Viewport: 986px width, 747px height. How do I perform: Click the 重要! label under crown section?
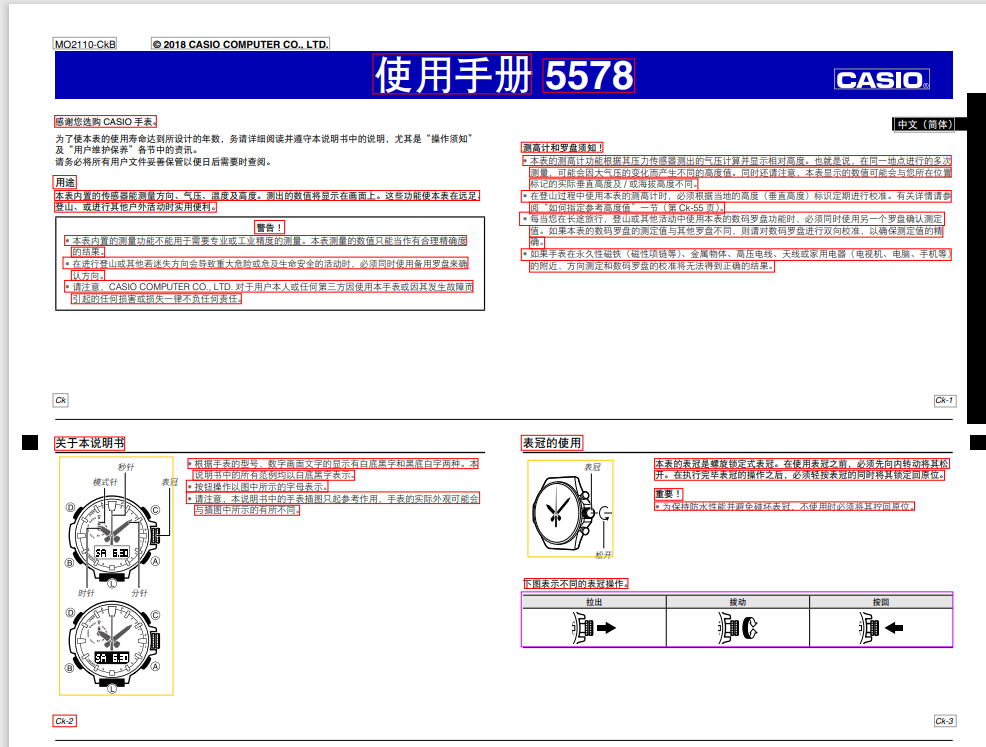668,494
